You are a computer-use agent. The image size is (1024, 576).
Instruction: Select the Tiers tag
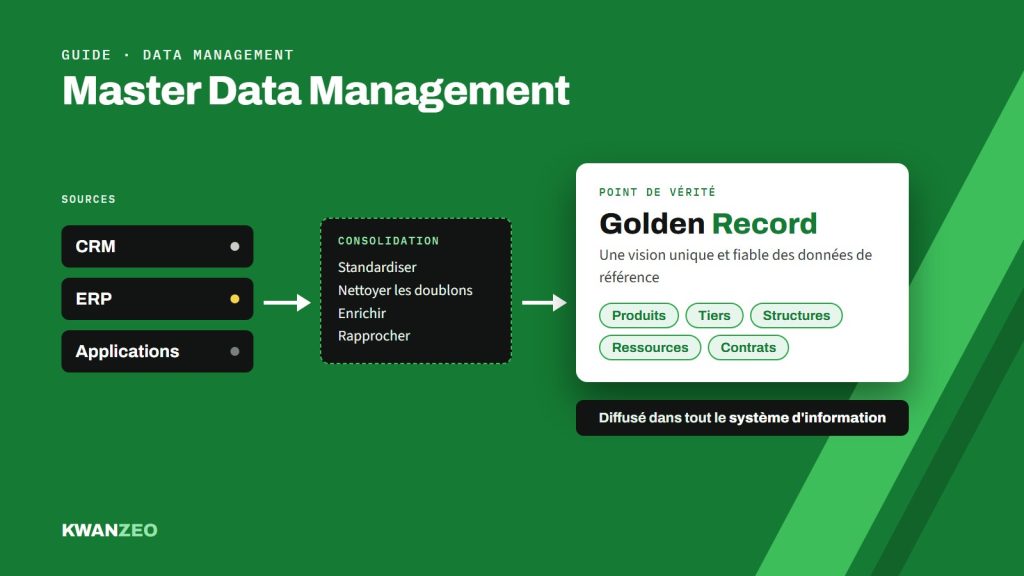click(x=714, y=315)
